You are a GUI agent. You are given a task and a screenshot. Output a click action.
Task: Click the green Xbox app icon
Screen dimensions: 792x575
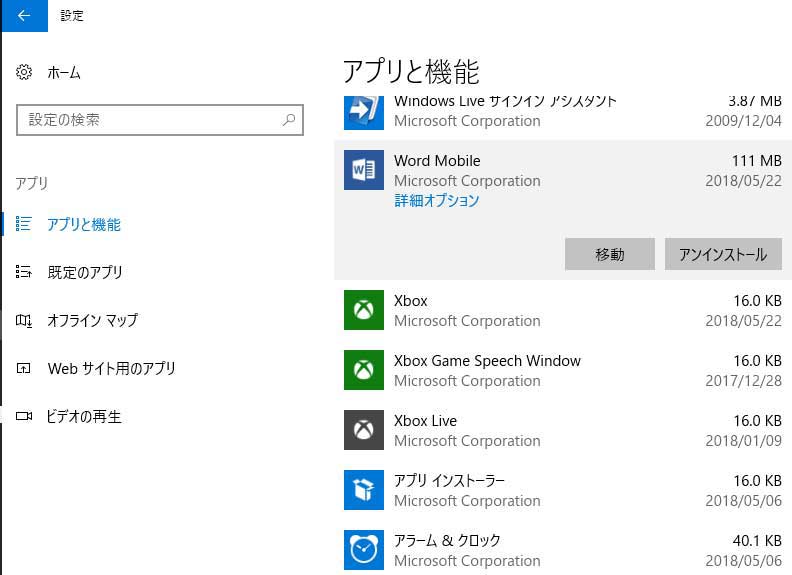(363, 310)
